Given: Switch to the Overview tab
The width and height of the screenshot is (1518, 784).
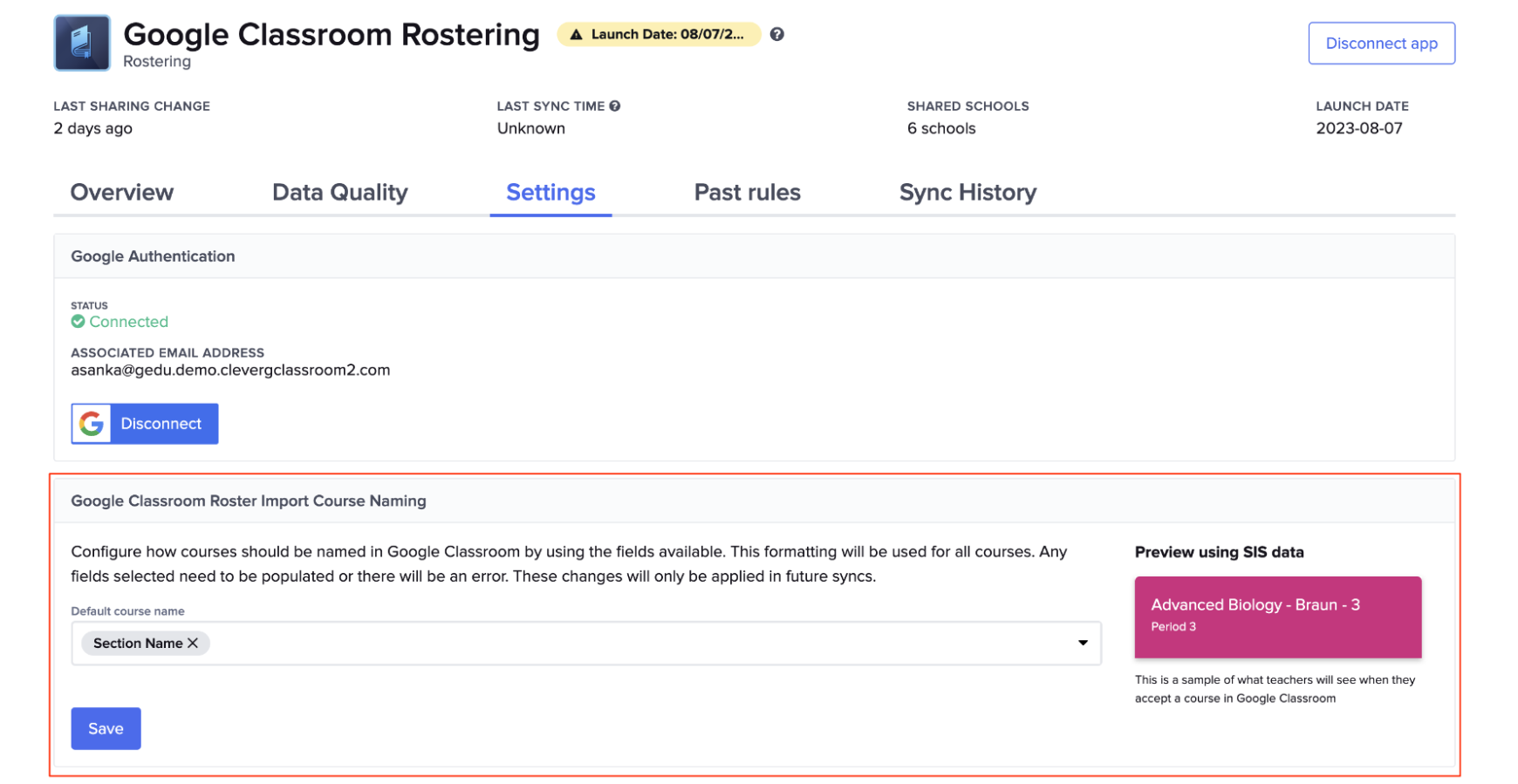Looking at the screenshot, I should (x=122, y=192).
